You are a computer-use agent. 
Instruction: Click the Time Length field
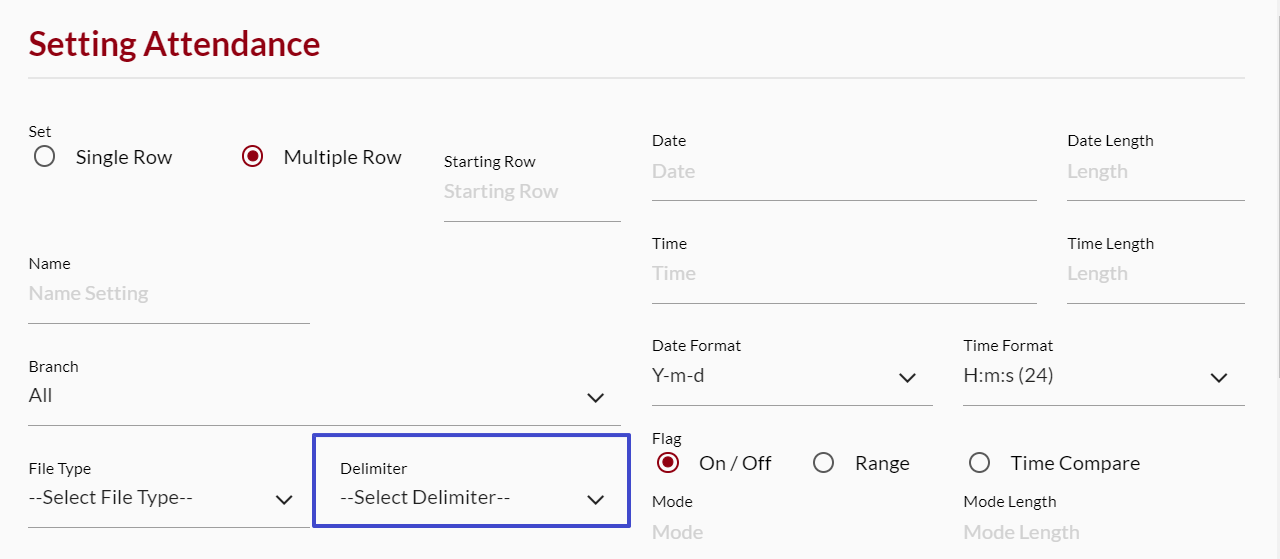[1155, 274]
